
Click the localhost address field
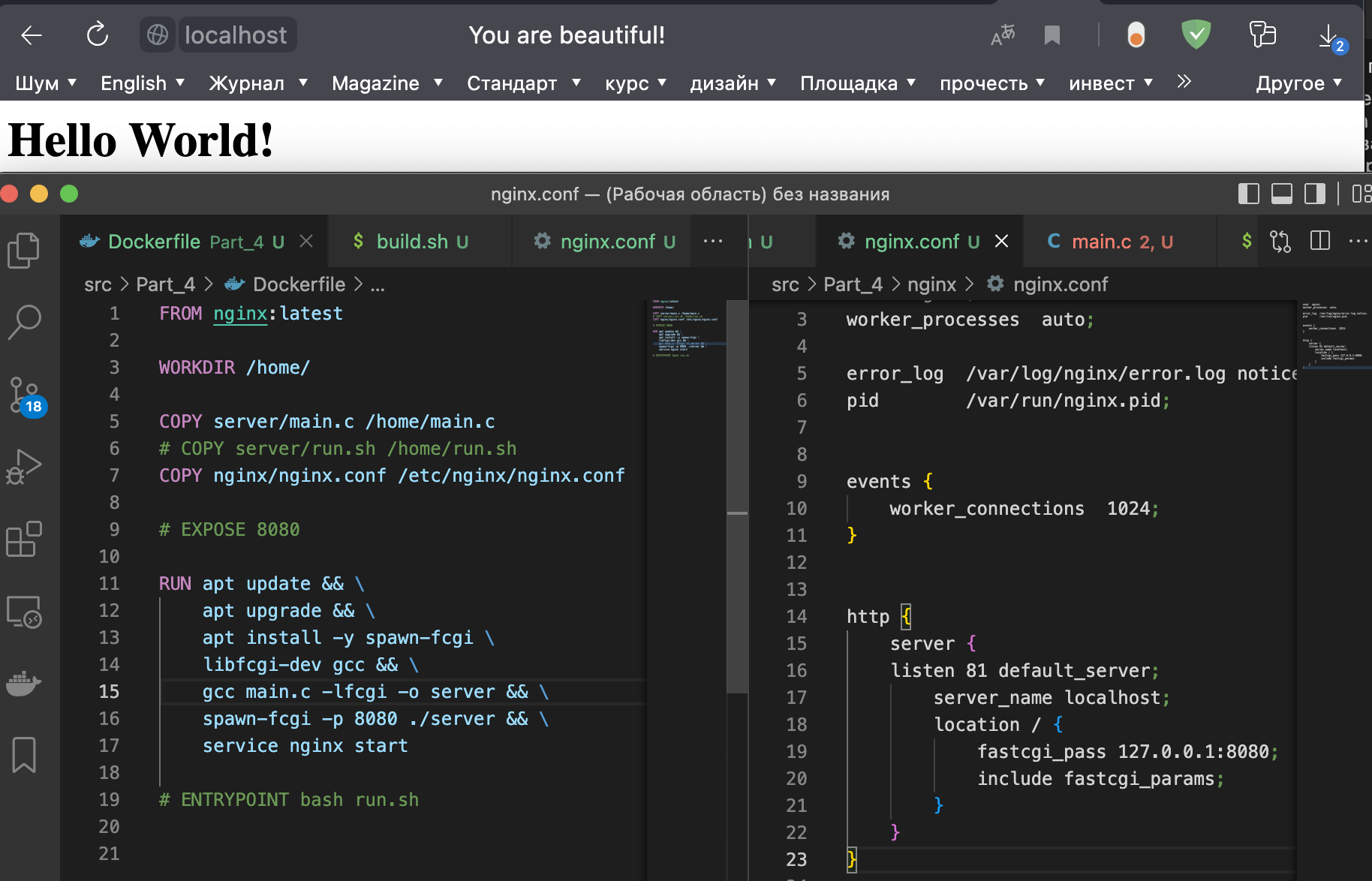[x=236, y=35]
